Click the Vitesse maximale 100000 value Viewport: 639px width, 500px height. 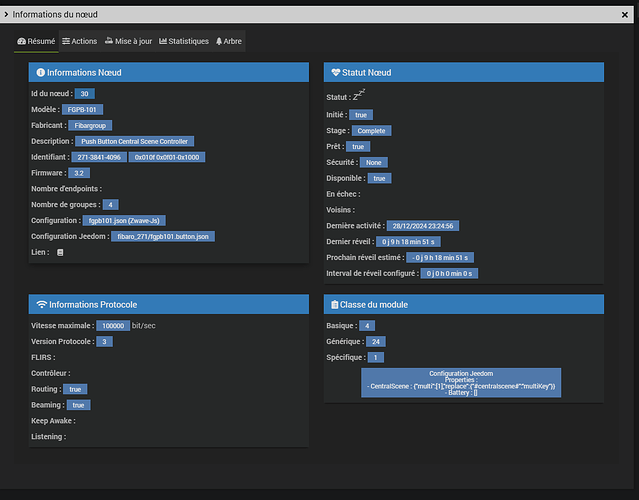click(113, 326)
